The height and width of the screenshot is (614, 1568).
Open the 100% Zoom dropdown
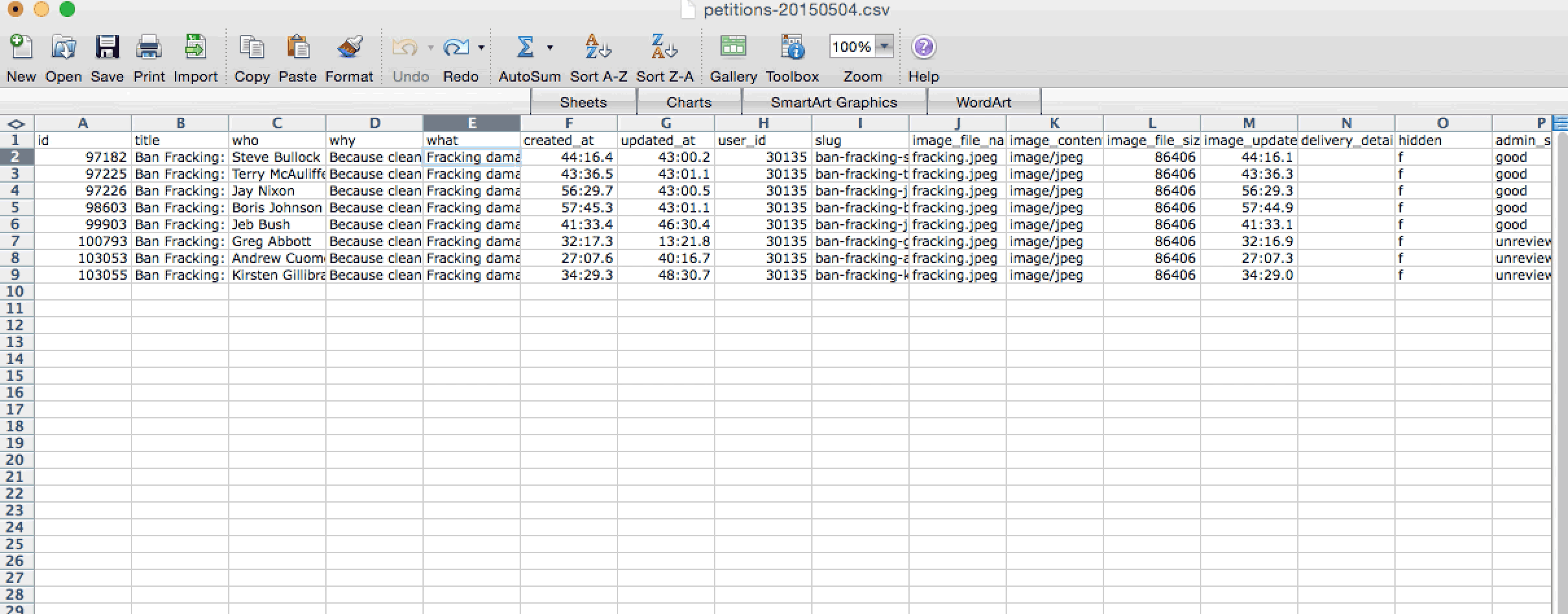click(885, 46)
